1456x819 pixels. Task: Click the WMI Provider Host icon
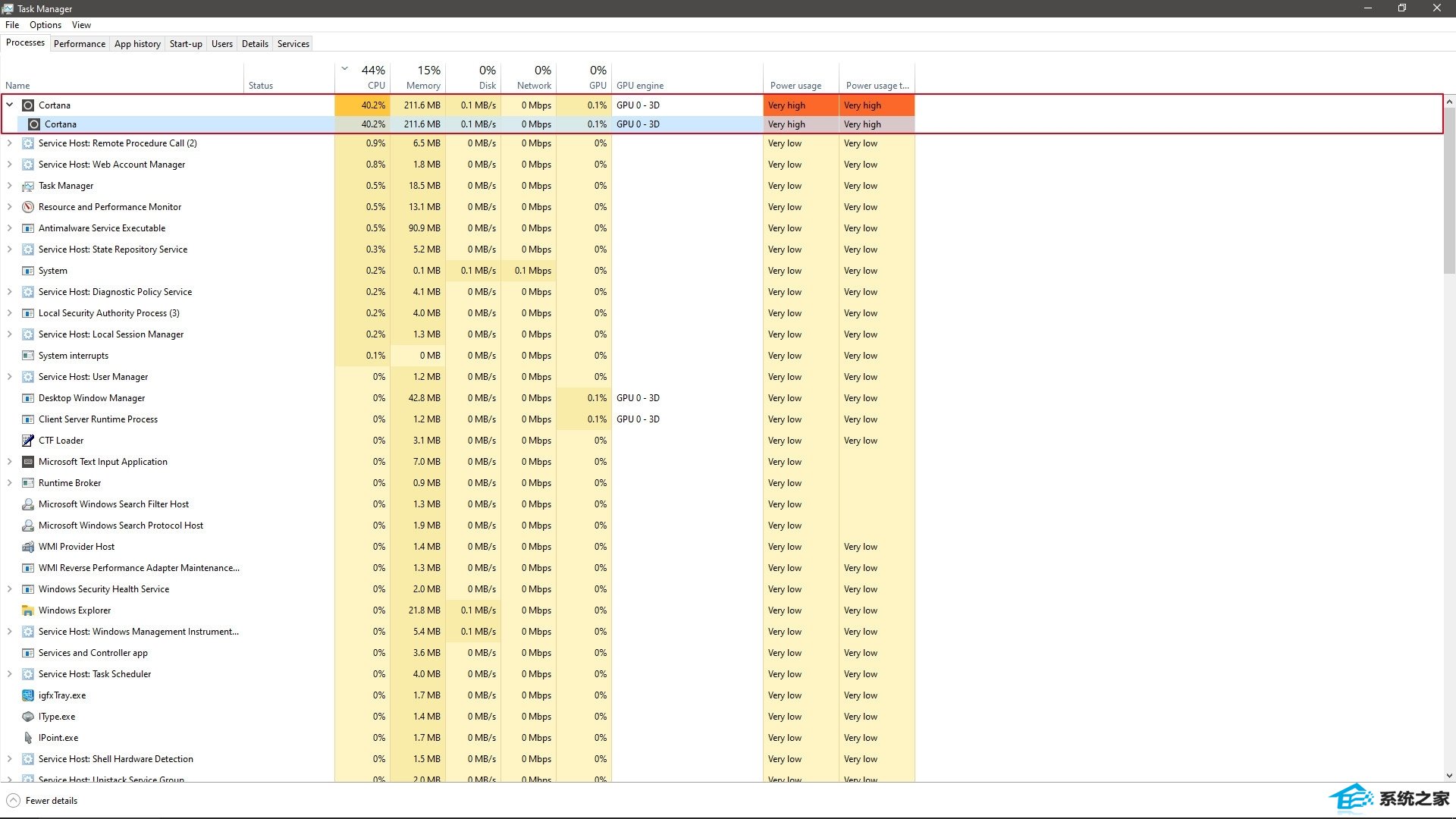[28, 547]
